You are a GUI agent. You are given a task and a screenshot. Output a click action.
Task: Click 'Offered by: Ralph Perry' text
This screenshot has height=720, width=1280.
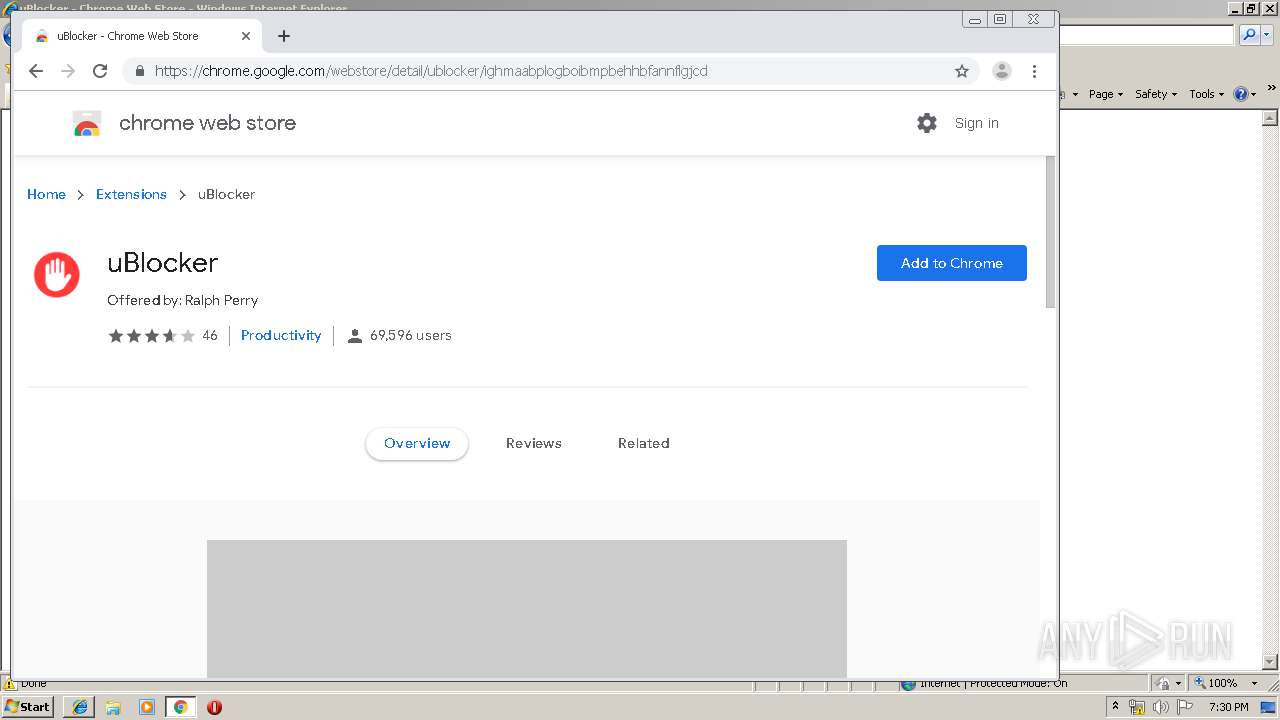183,300
